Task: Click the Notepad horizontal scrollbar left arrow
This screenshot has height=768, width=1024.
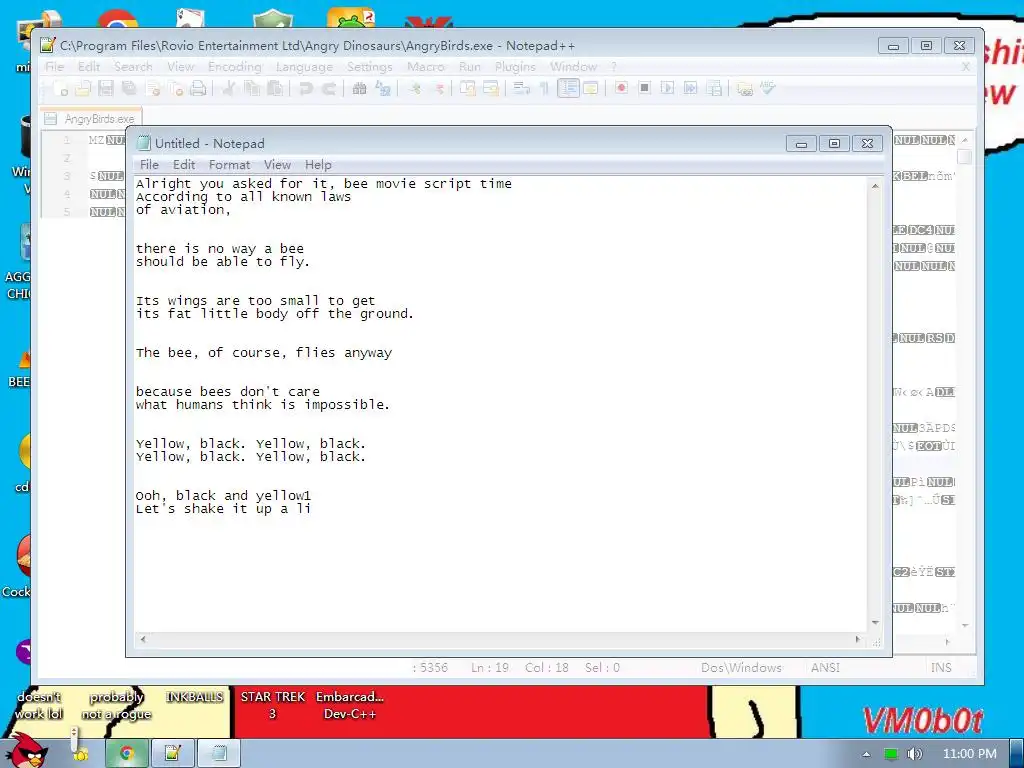Action: pyautogui.click(x=143, y=639)
